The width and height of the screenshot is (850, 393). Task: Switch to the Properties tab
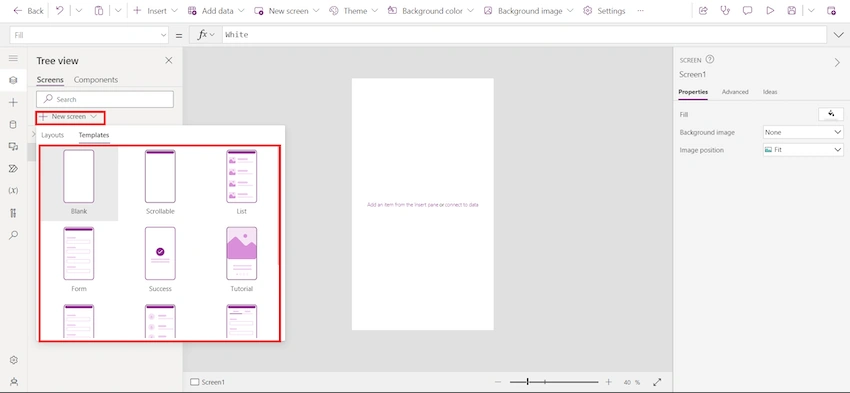[693, 92]
